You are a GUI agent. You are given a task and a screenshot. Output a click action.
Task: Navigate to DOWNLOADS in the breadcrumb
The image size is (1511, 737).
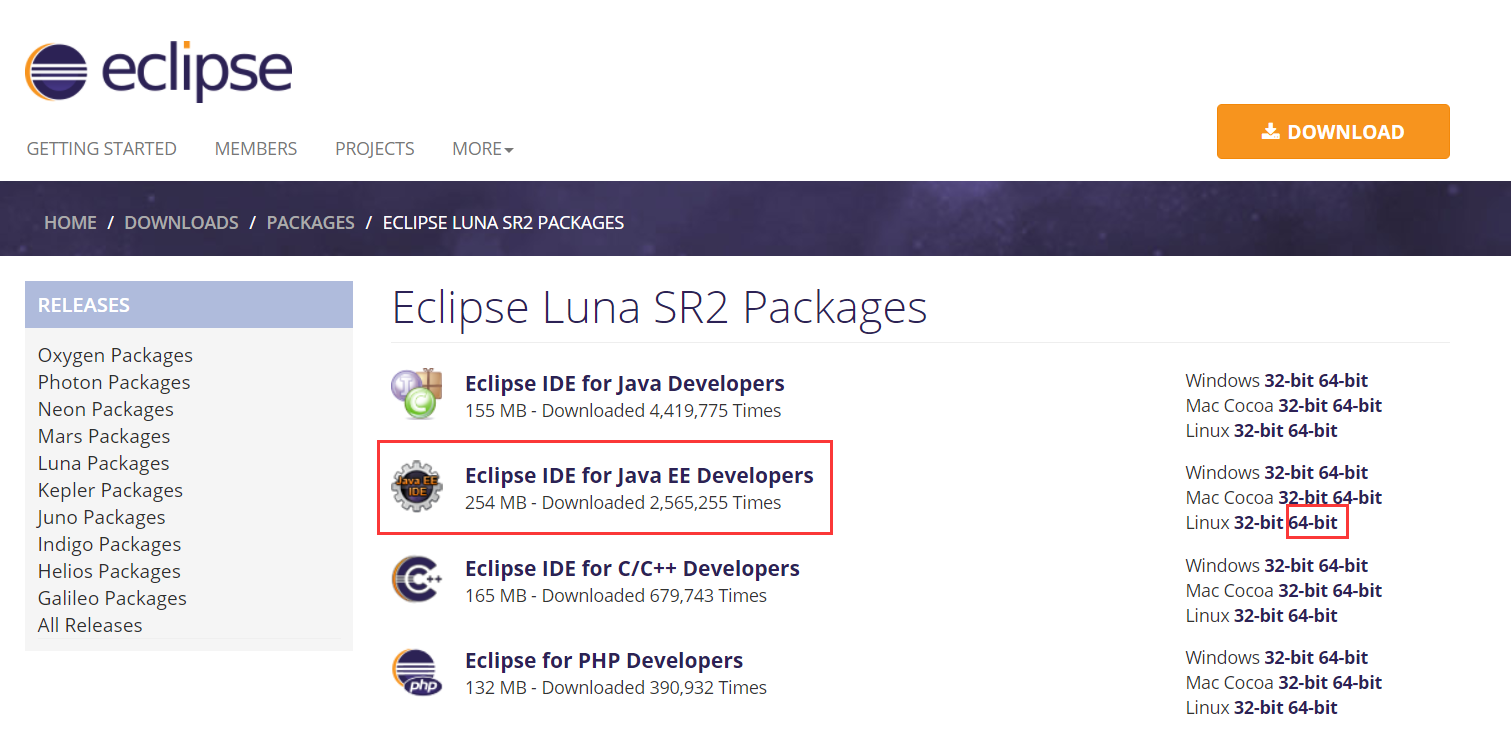181,222
